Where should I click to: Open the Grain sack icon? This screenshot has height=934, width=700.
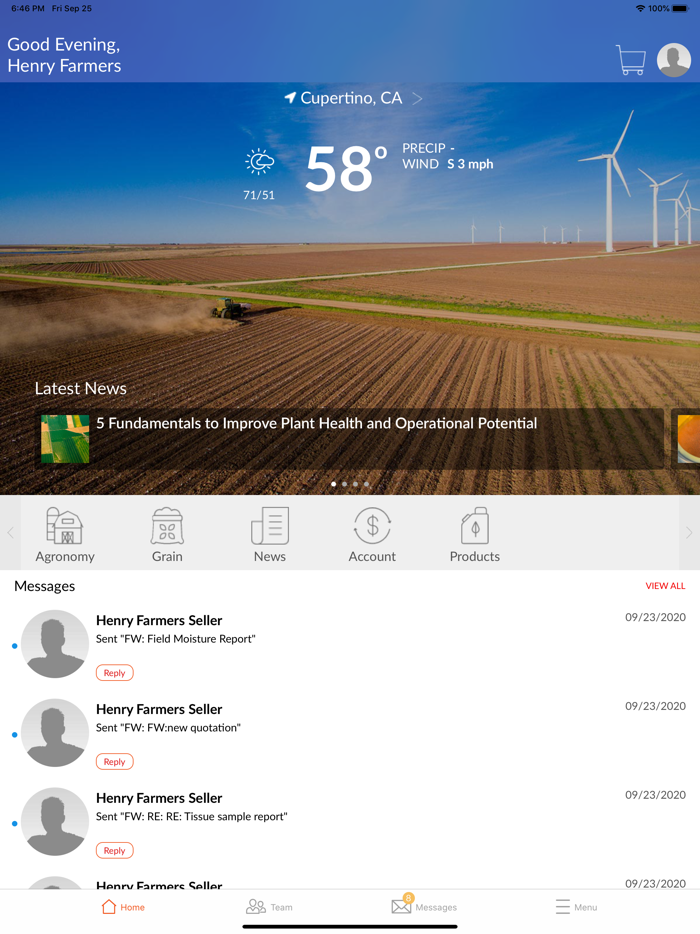point(167,526)
